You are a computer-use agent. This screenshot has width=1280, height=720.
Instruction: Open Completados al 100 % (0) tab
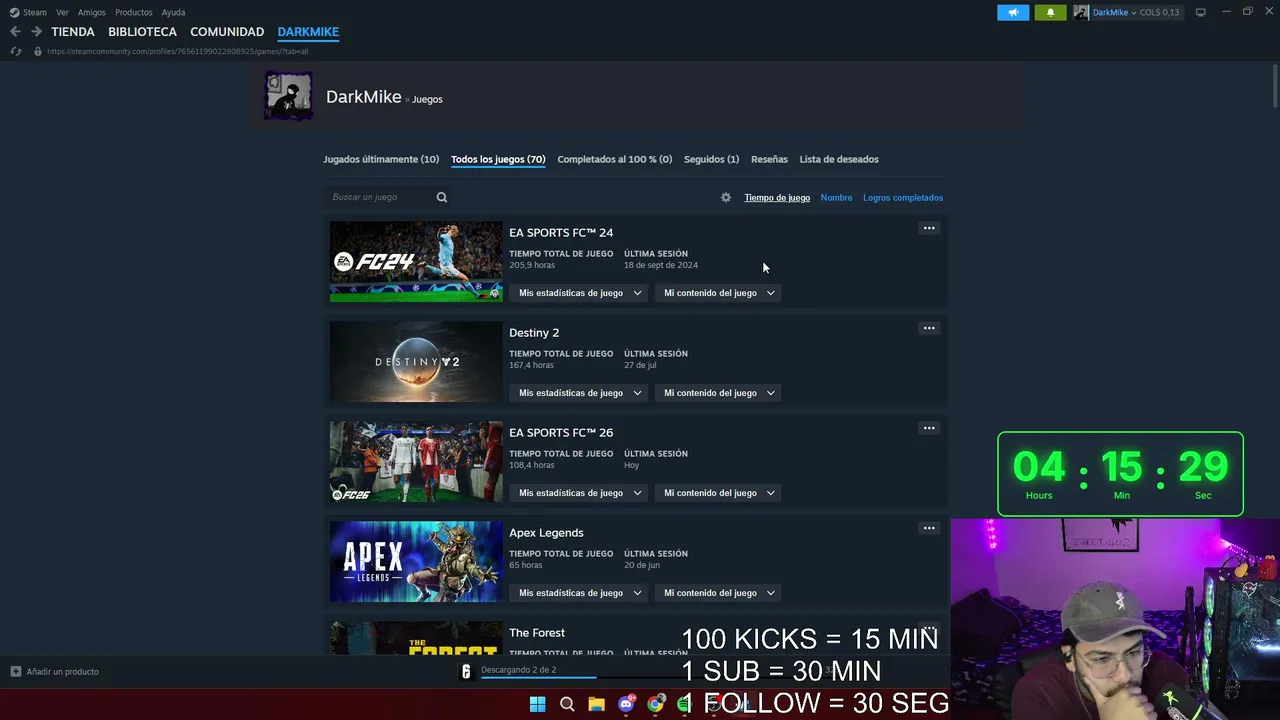[x=615, y=159]
